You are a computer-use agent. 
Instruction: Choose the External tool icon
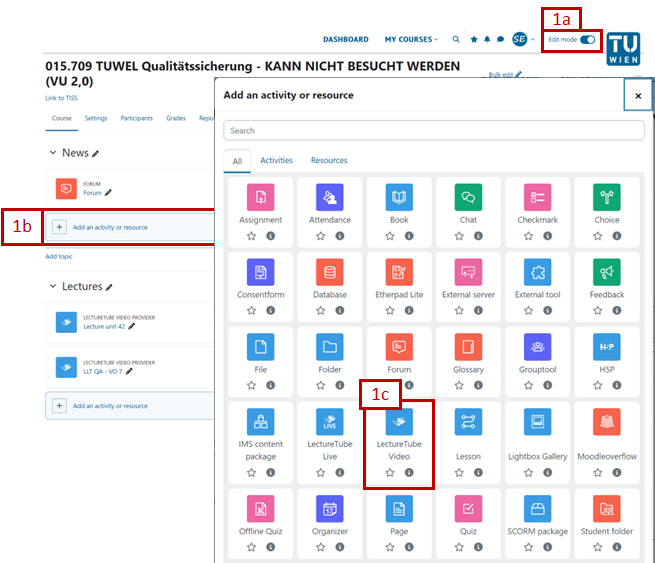(x=538, y=272)
